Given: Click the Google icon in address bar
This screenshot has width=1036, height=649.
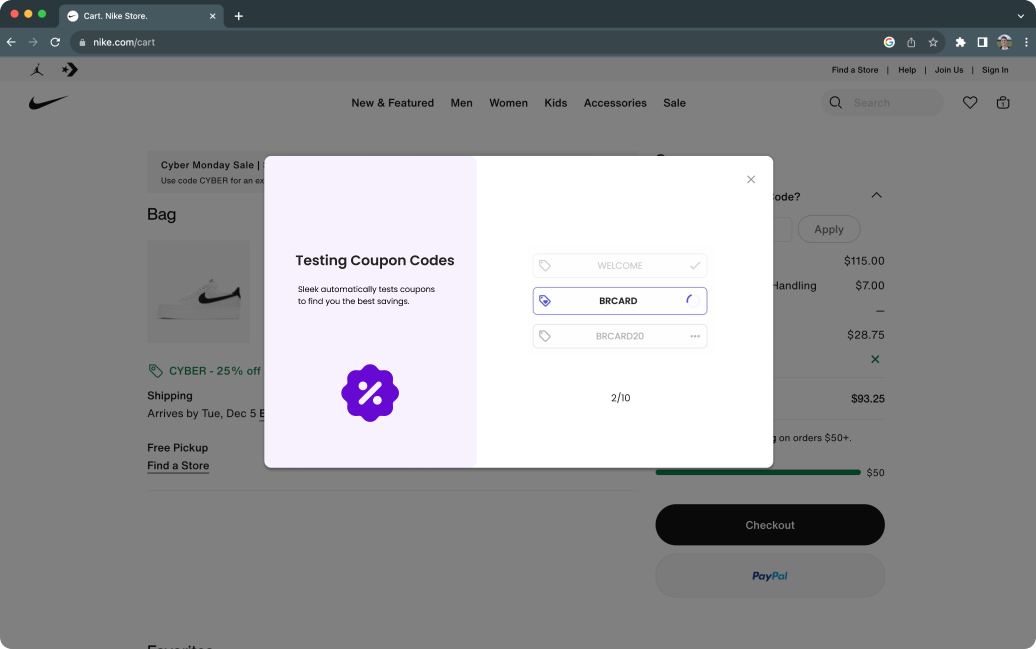Looking at the screenshot, I should click(889, 42).
